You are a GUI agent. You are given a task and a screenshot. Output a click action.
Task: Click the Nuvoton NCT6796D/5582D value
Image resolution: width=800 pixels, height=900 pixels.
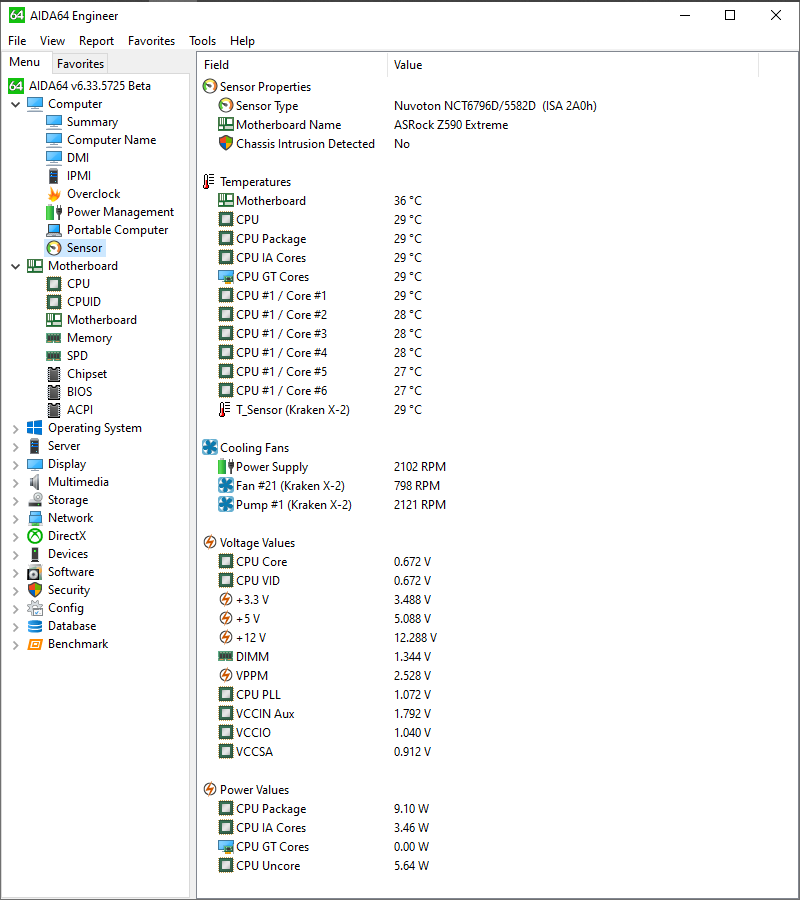coord(495,106)
